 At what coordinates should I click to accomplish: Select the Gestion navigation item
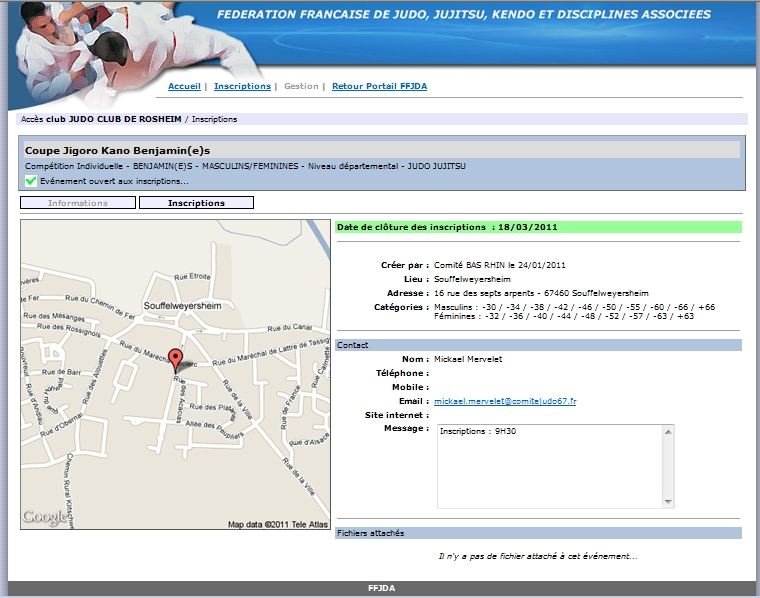pyautogui.click(x=301, y=87)
